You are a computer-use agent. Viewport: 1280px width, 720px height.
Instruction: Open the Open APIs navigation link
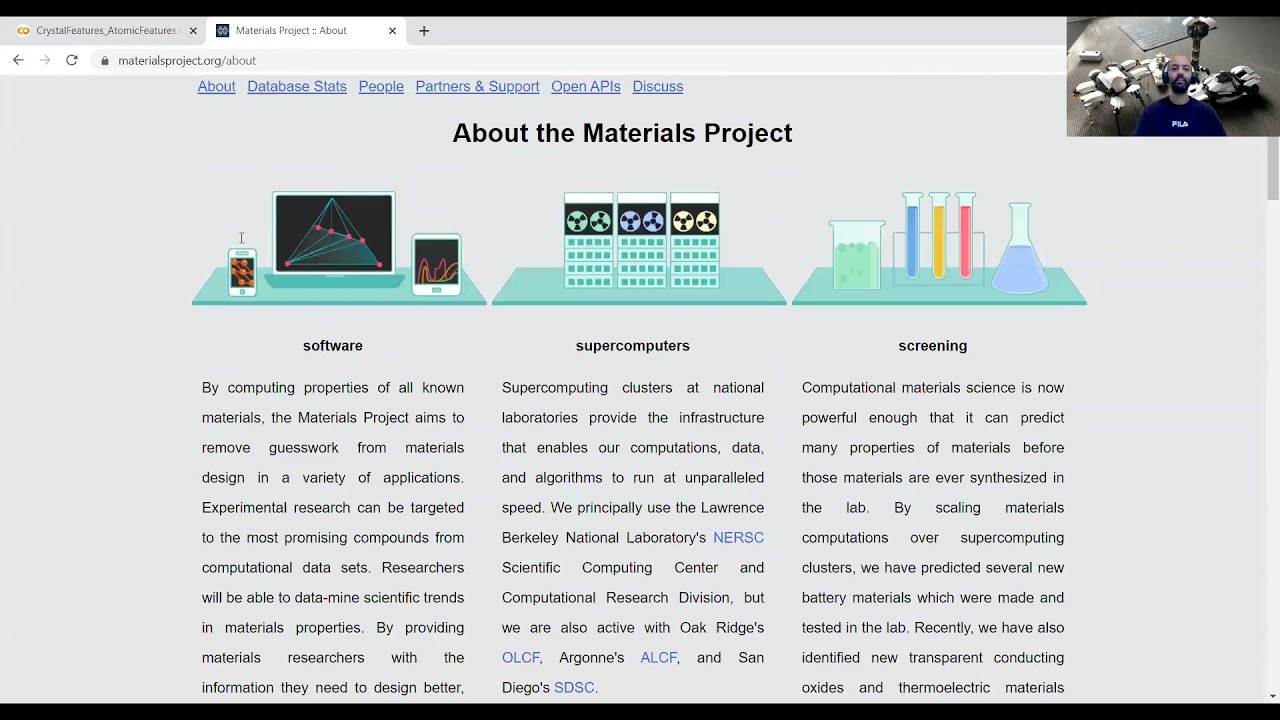pos(586,87)
